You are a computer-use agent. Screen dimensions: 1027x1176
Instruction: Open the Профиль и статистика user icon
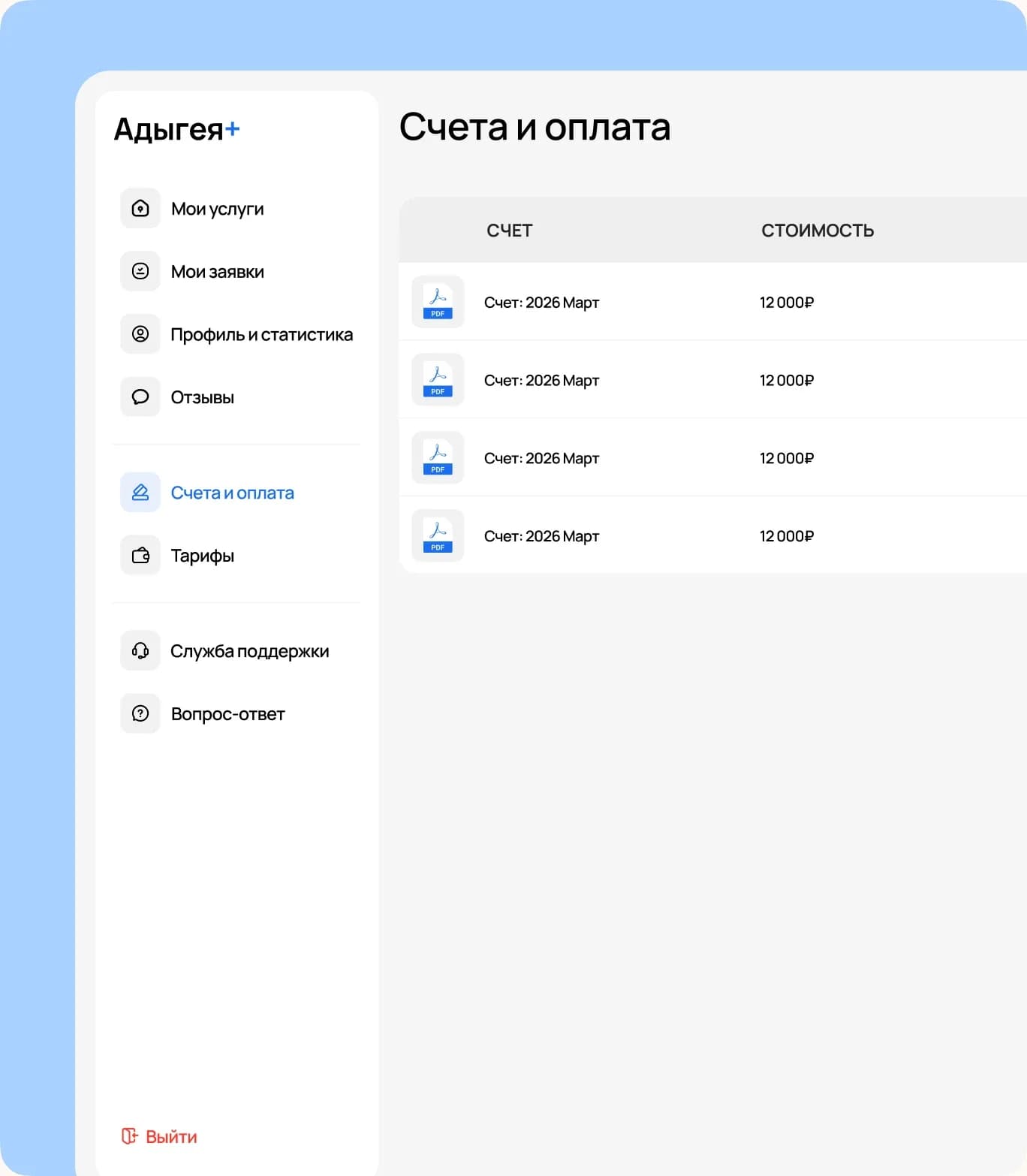pyautogui.click(x=140, y=334)
